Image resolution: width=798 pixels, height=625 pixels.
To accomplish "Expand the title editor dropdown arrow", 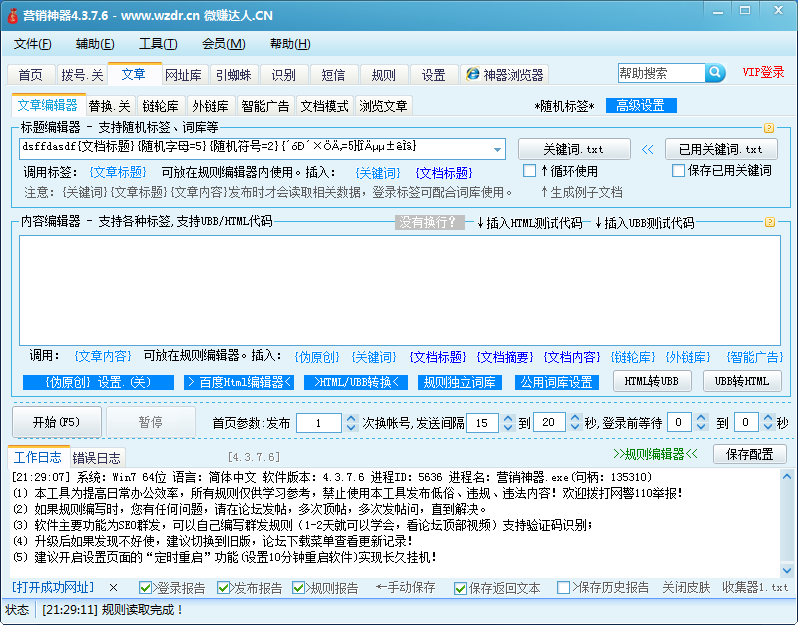I will pyautogui.click(x=497, y=150).
